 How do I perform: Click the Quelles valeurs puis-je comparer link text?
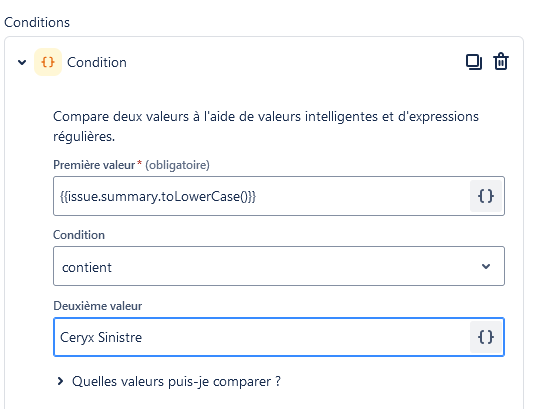pyautogui.click(x=176, y=381)
